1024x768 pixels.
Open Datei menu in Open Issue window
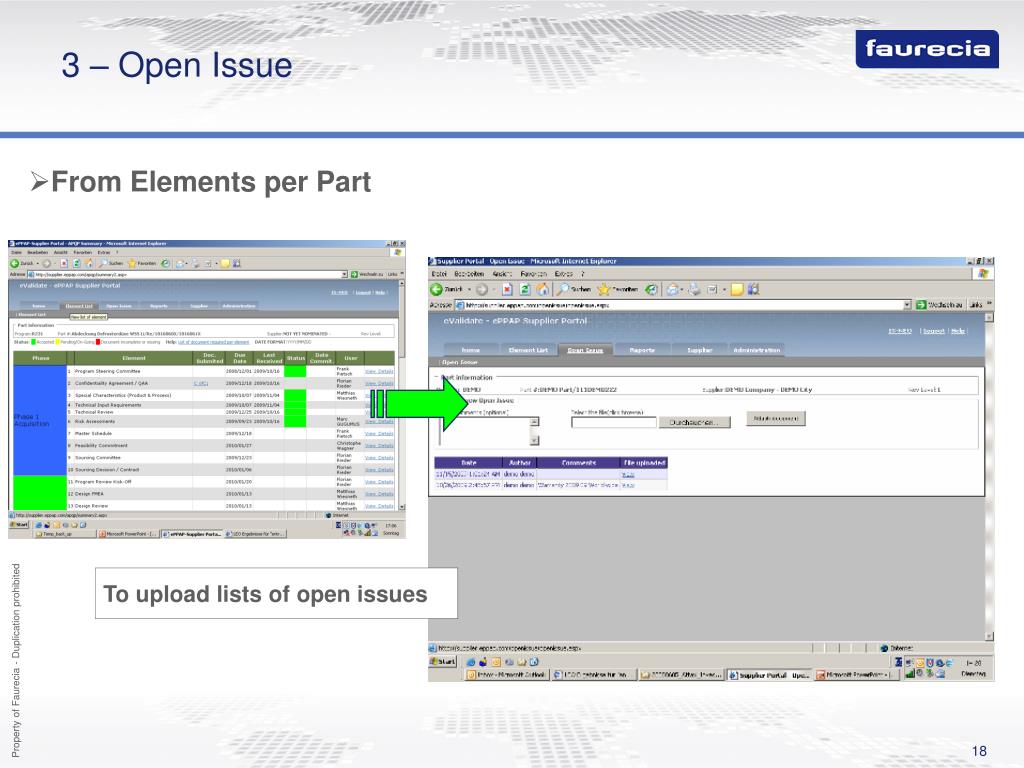(x=440, y=274)
